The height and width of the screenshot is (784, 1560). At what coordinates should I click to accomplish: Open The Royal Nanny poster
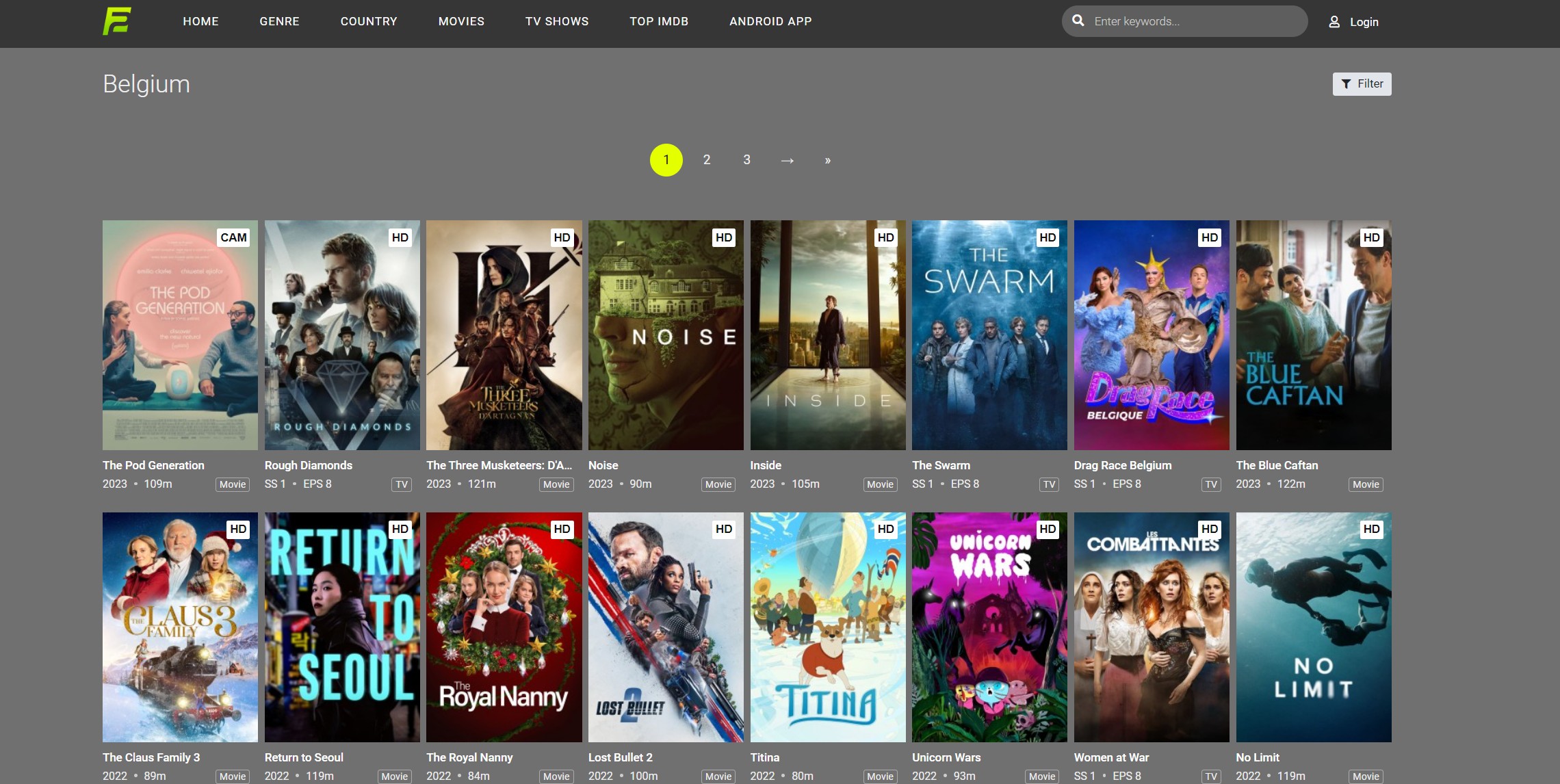(504, 627)
